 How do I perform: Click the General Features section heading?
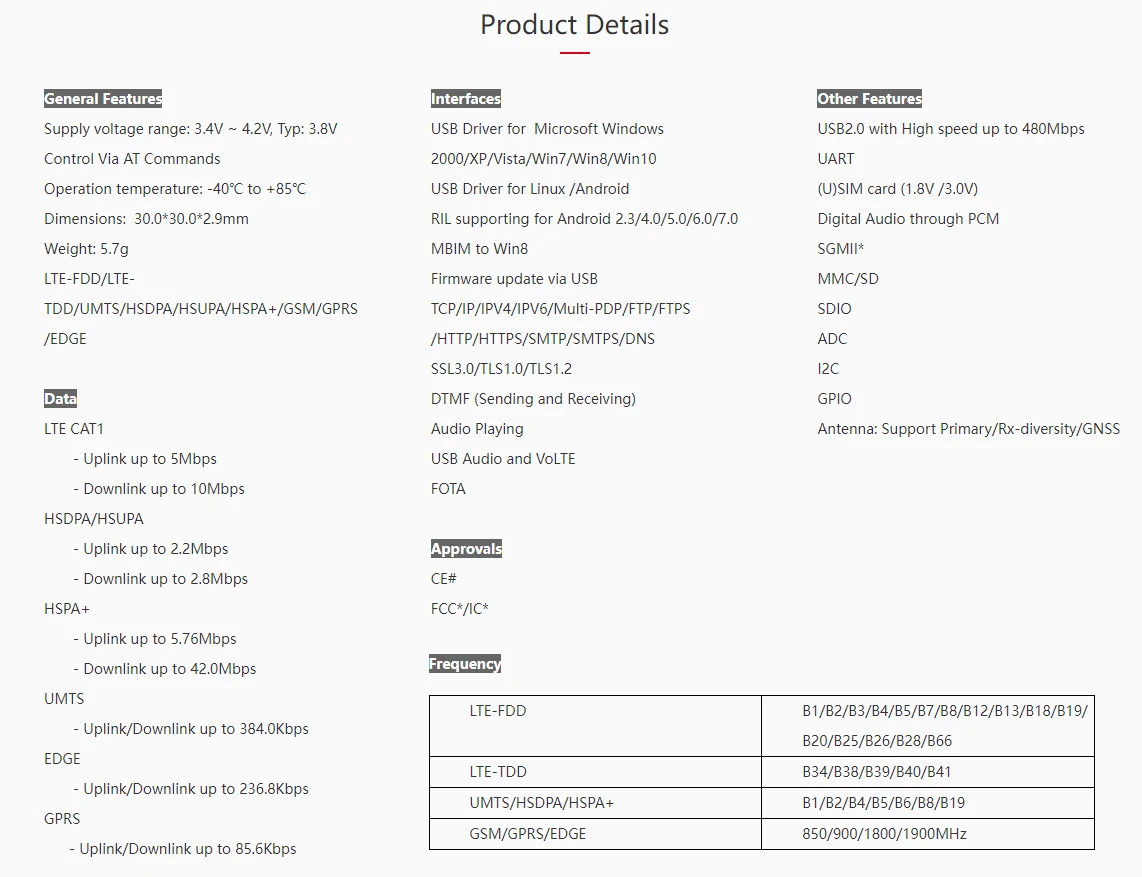pos(103,99)
